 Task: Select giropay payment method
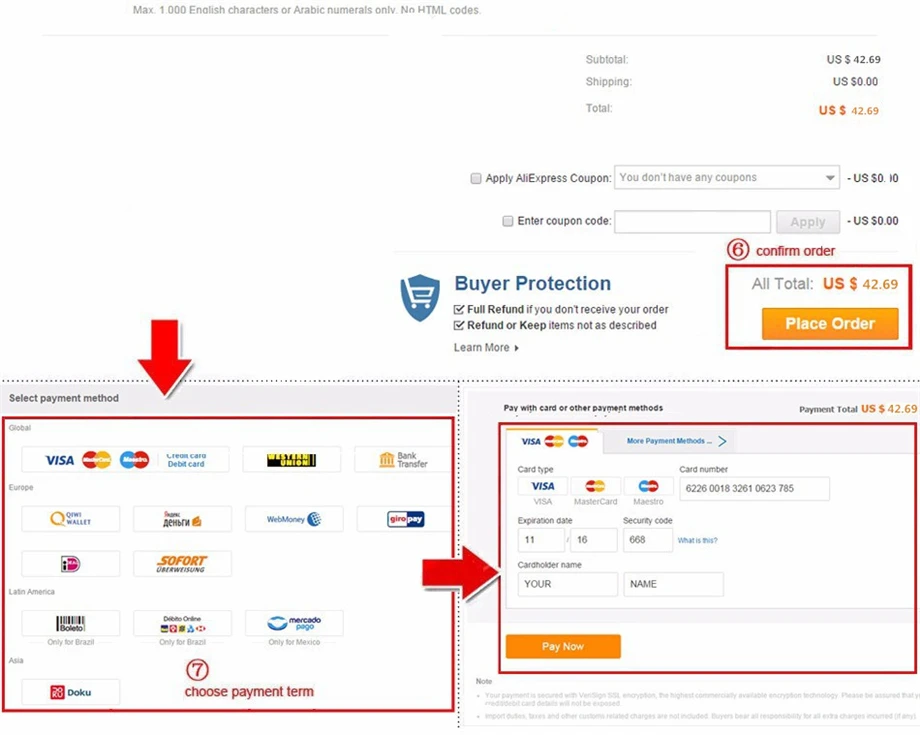click(x=405, y=519)
